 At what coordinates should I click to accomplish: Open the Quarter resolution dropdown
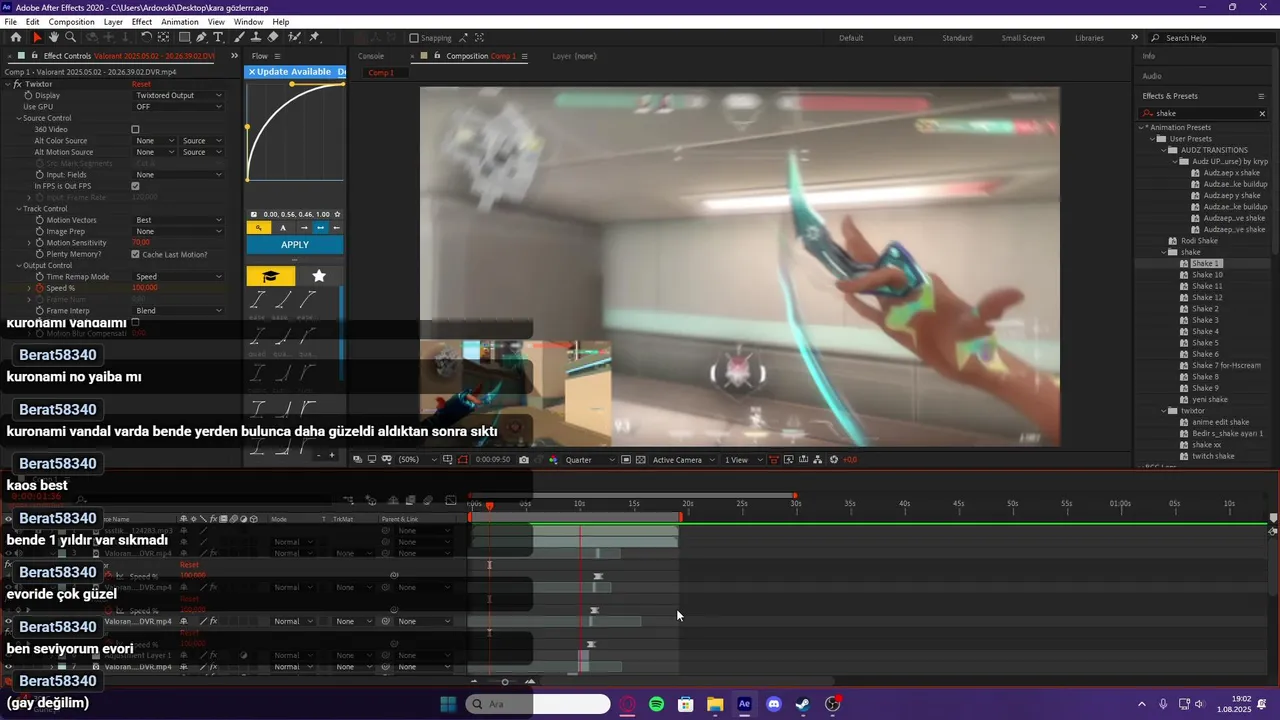591,460
